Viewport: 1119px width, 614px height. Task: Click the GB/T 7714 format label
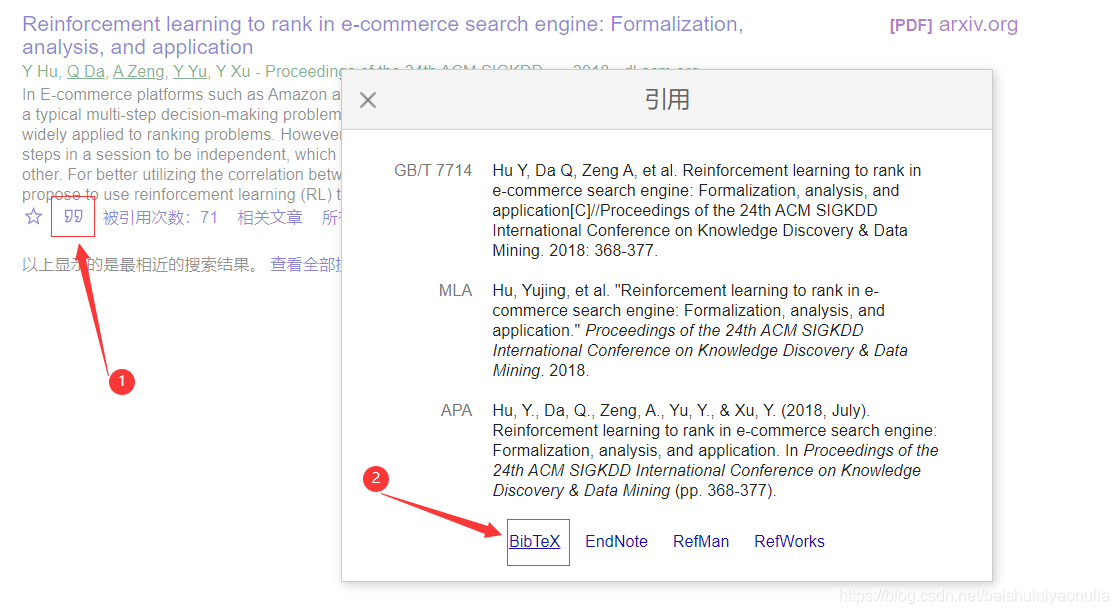coord(432,171)
